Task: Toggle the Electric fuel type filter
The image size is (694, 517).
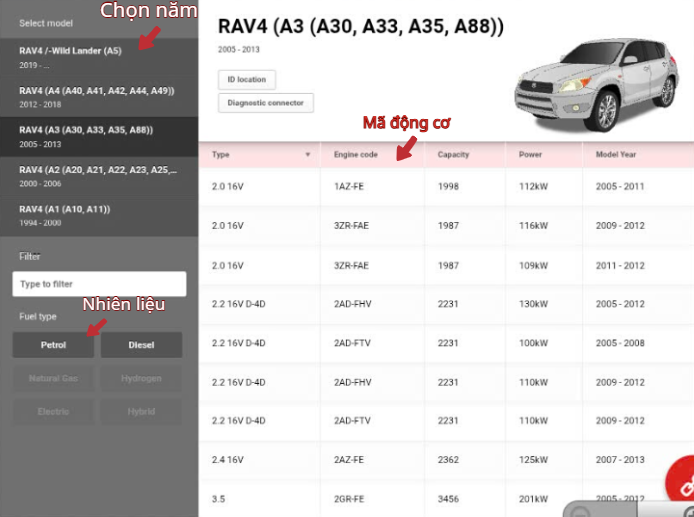Action: tap(54, 411)
